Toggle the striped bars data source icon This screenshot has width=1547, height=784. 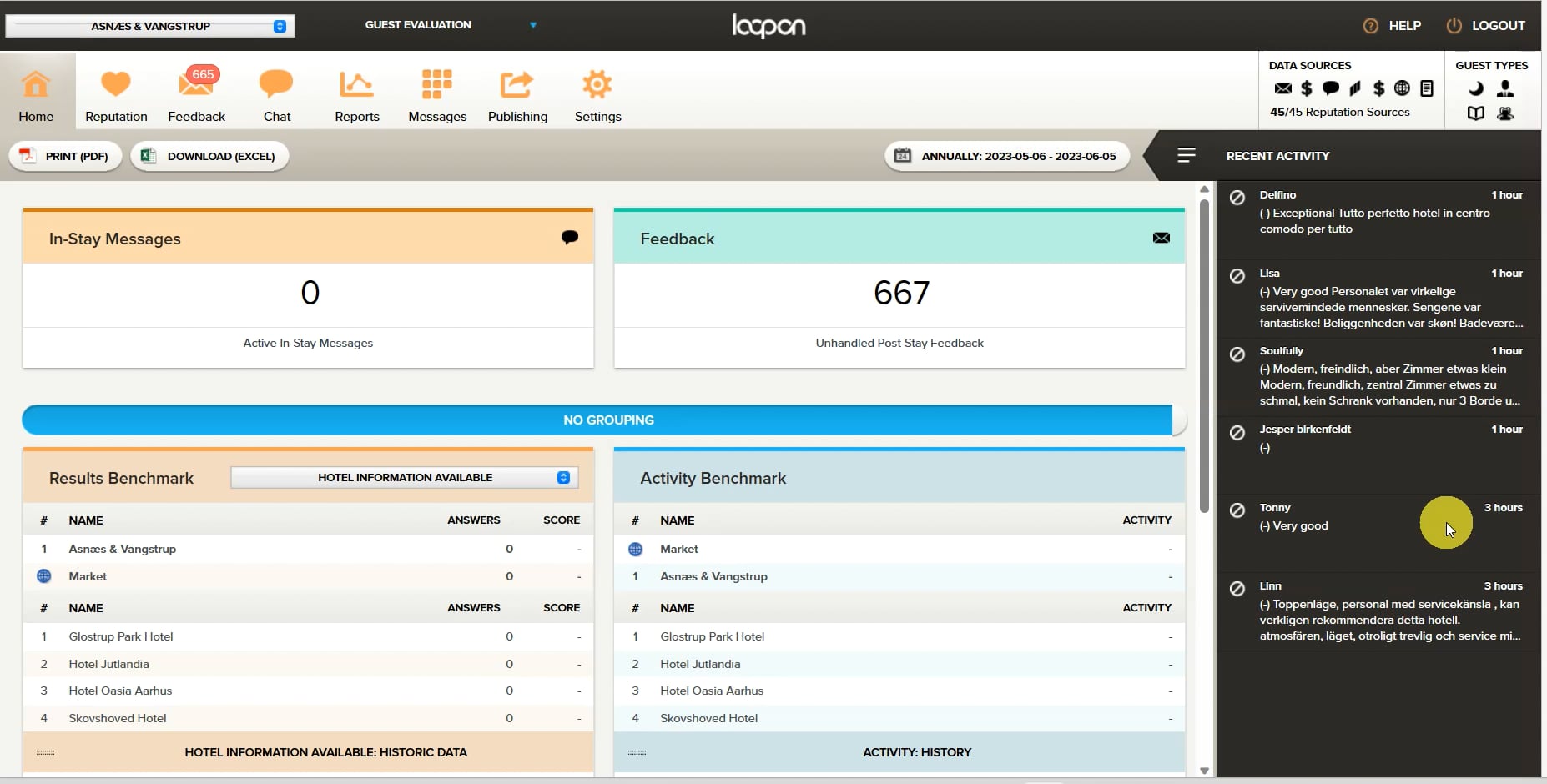point(1355,88)
